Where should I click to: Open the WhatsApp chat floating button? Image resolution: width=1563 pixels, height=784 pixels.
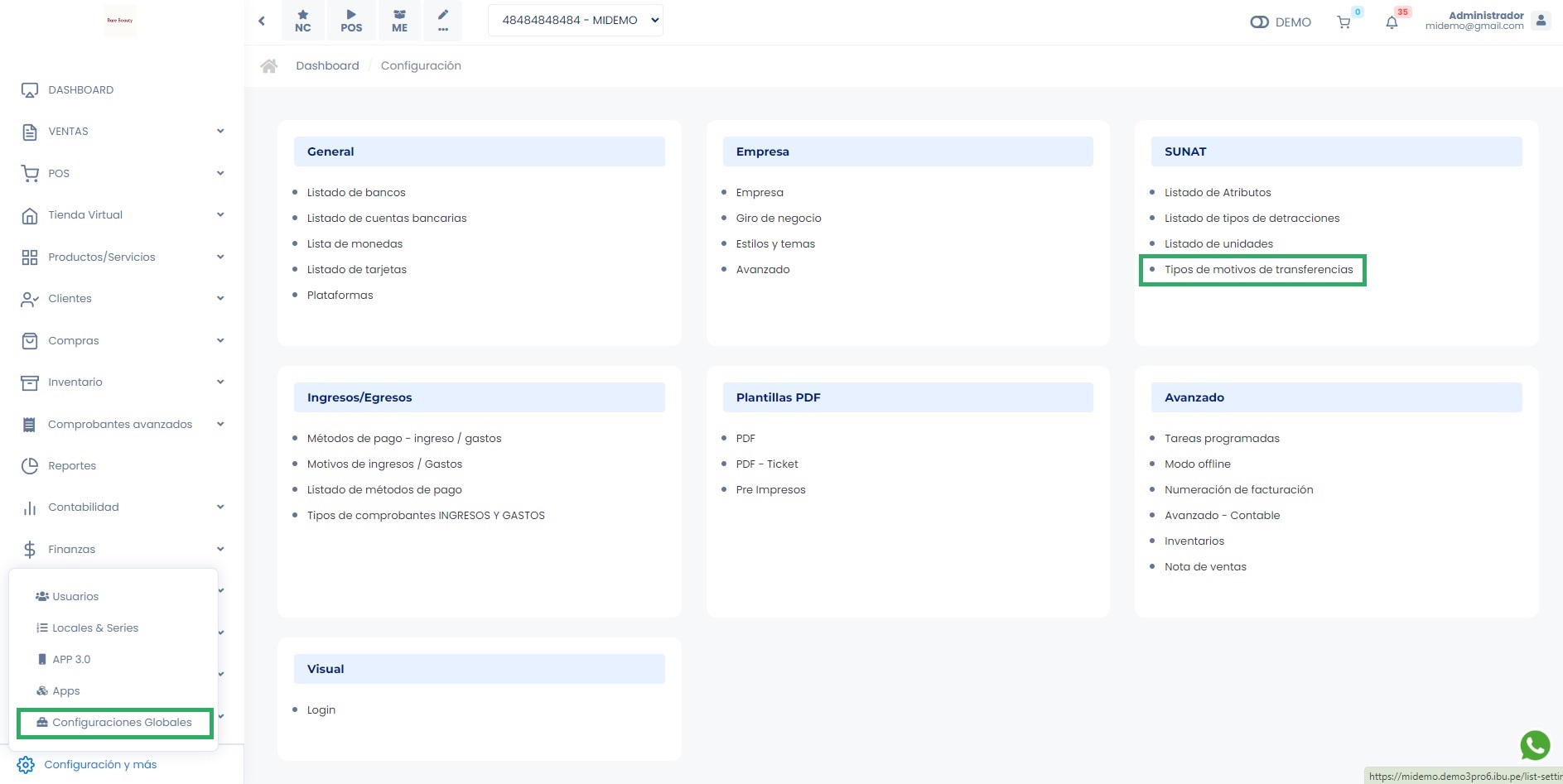1535,745
